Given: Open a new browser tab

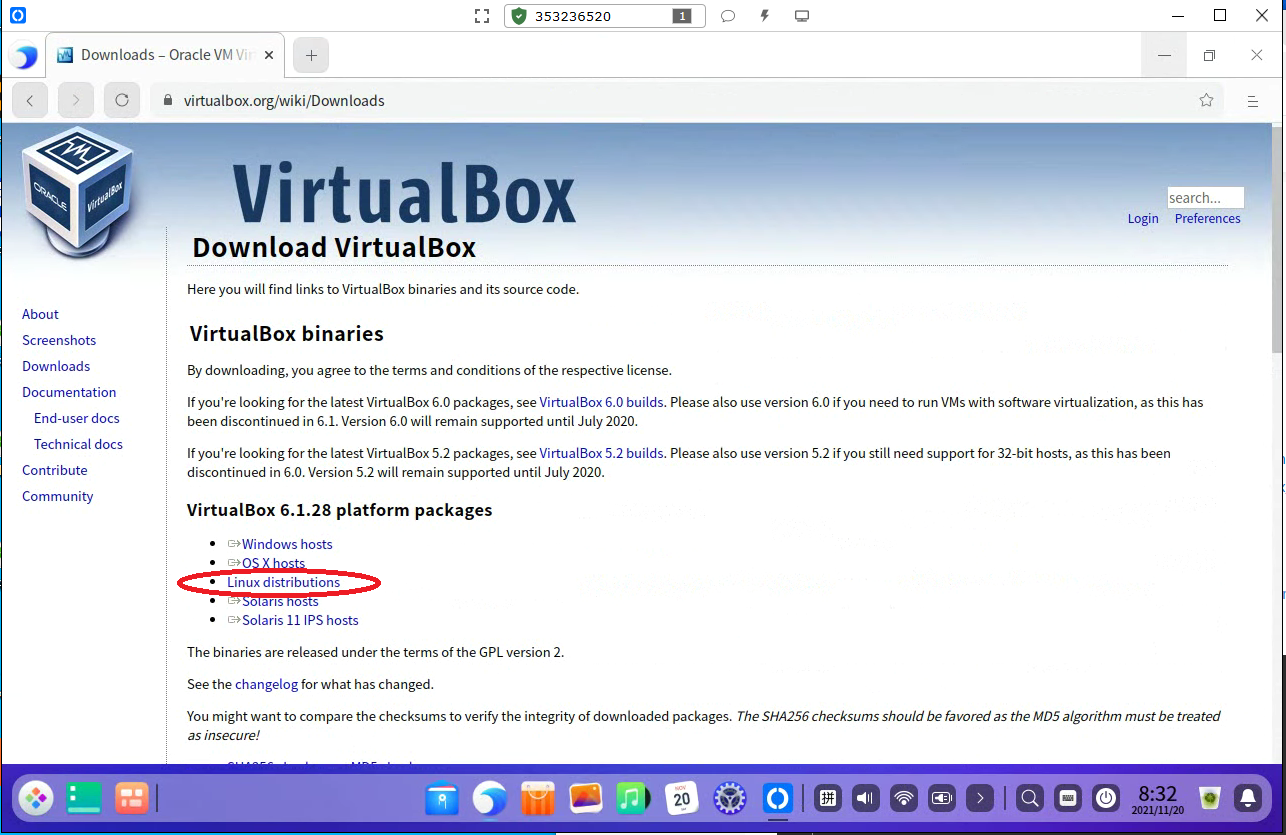Looking at the screenshot, I should click(x=311, y=55).
